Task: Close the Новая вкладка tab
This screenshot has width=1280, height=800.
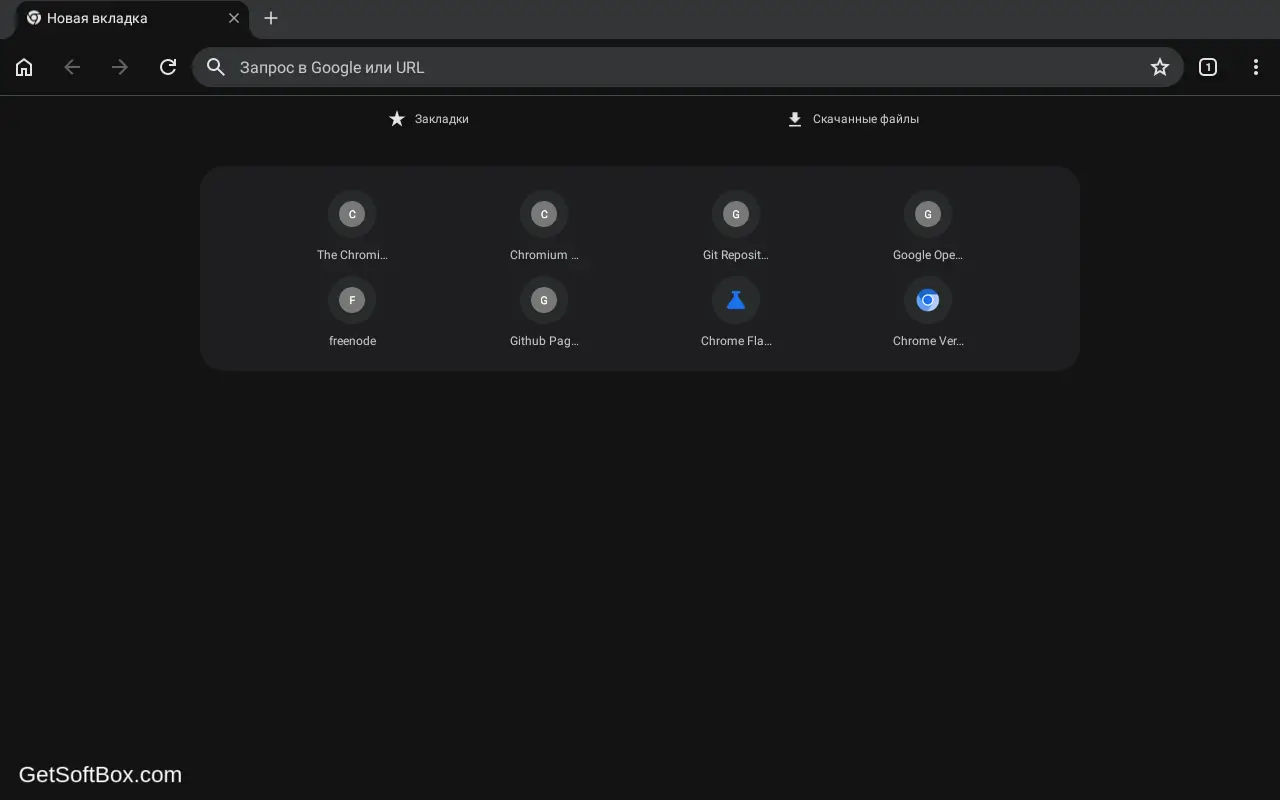Action: pos(234,18)
